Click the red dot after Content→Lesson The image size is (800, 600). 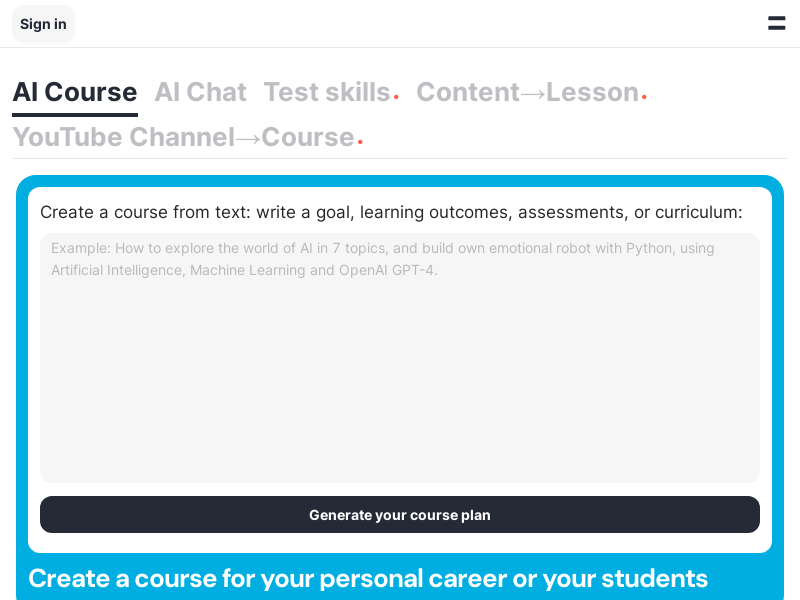644,97
